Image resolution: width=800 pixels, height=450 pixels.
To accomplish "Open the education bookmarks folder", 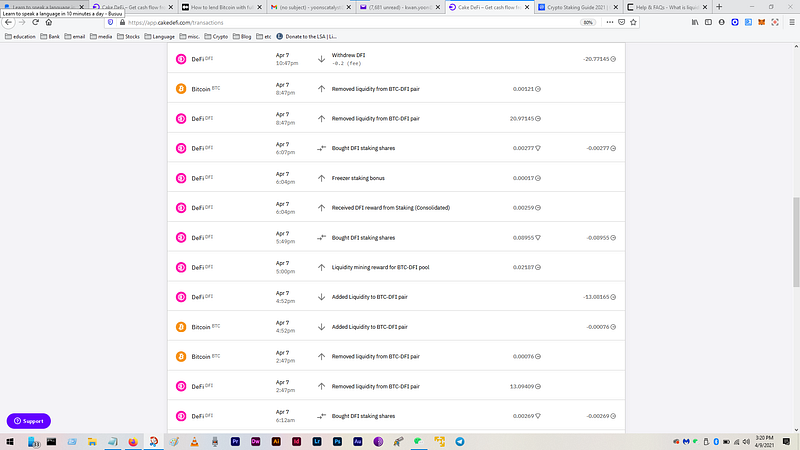I will (x=20, y=37).
